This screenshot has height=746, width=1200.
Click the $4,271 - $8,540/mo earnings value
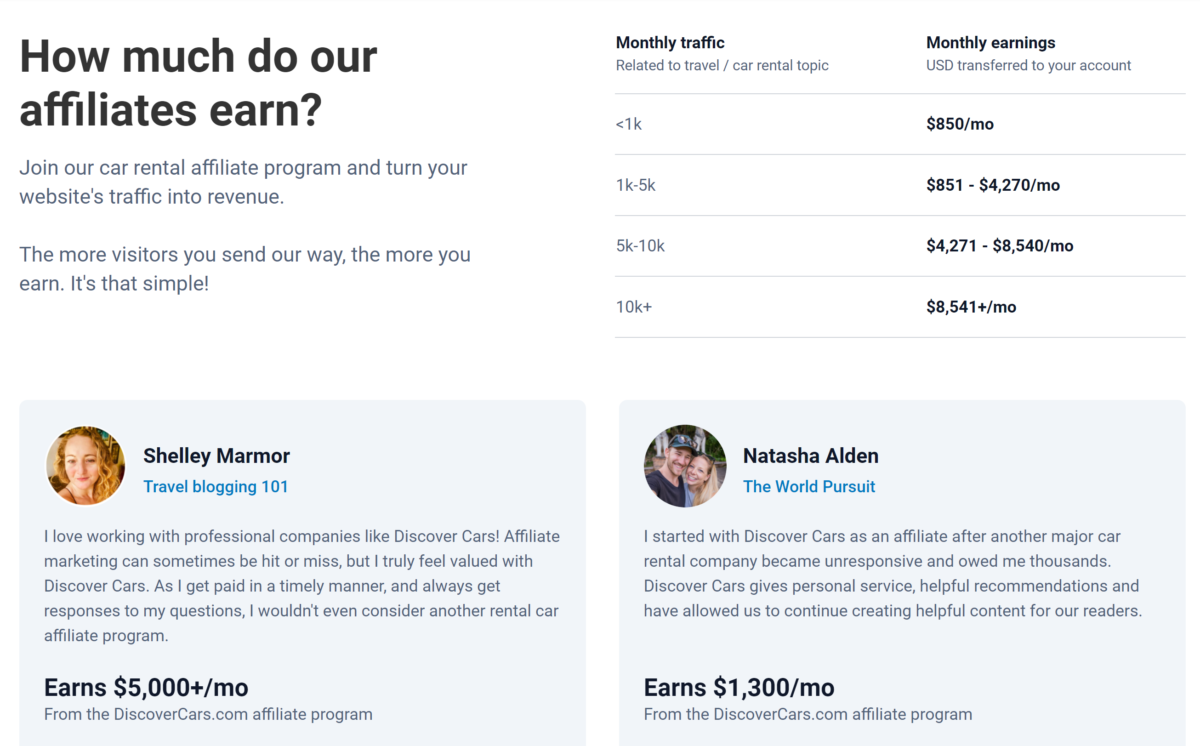click(x=999, y=246)
